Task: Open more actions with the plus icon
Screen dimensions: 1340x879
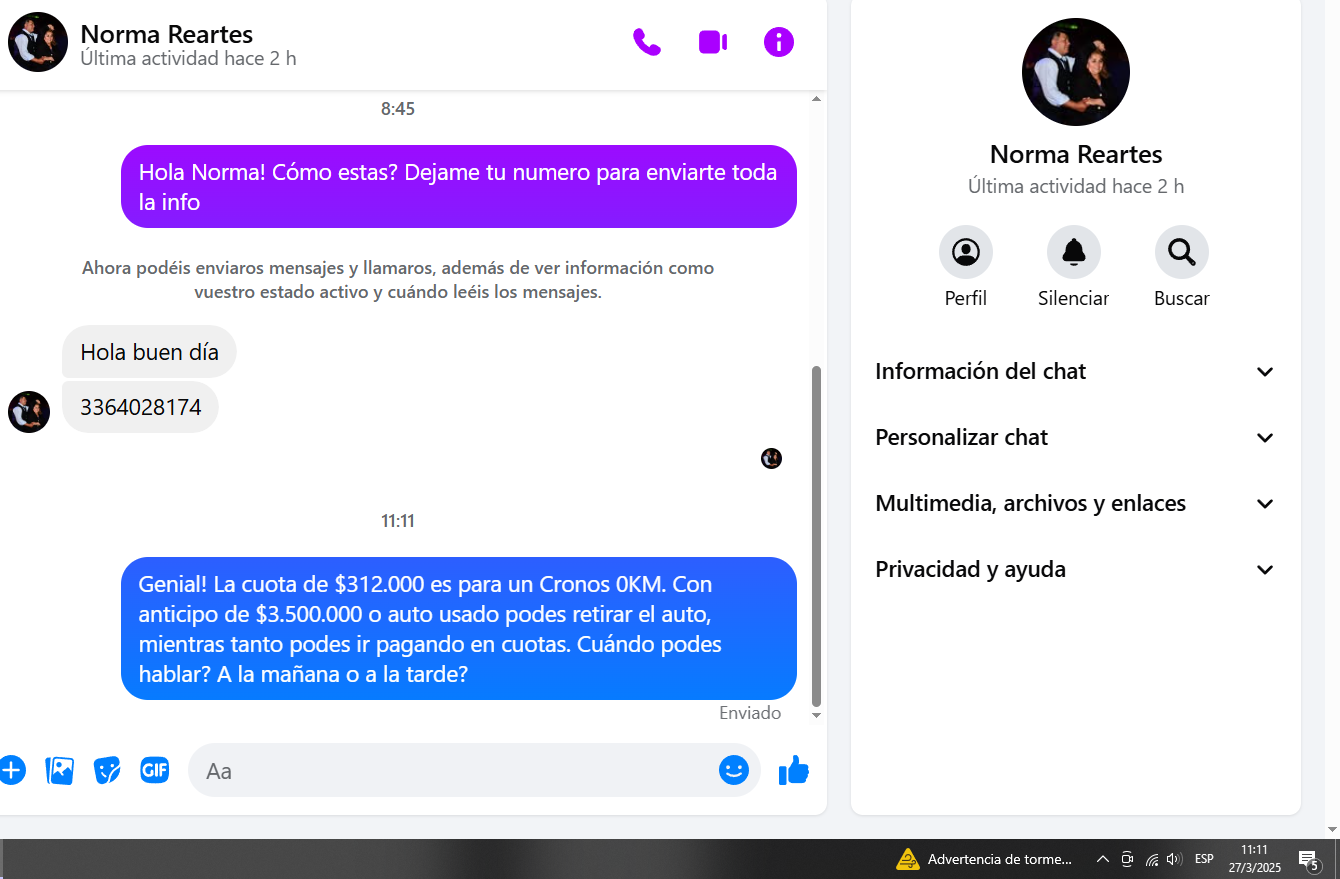Action: coord(11,770)
